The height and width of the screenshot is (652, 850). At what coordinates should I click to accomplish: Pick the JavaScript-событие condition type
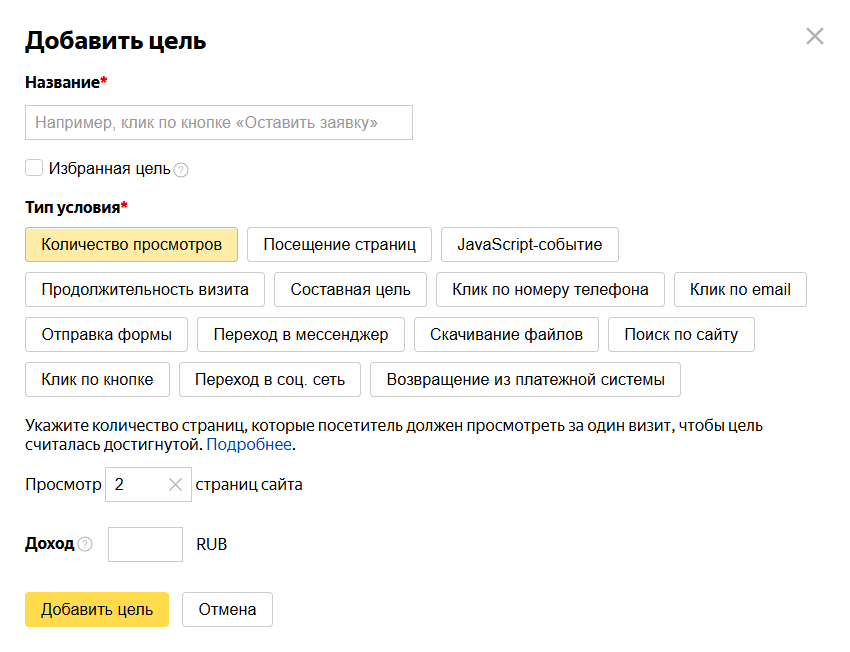click(x=529, y=245)
